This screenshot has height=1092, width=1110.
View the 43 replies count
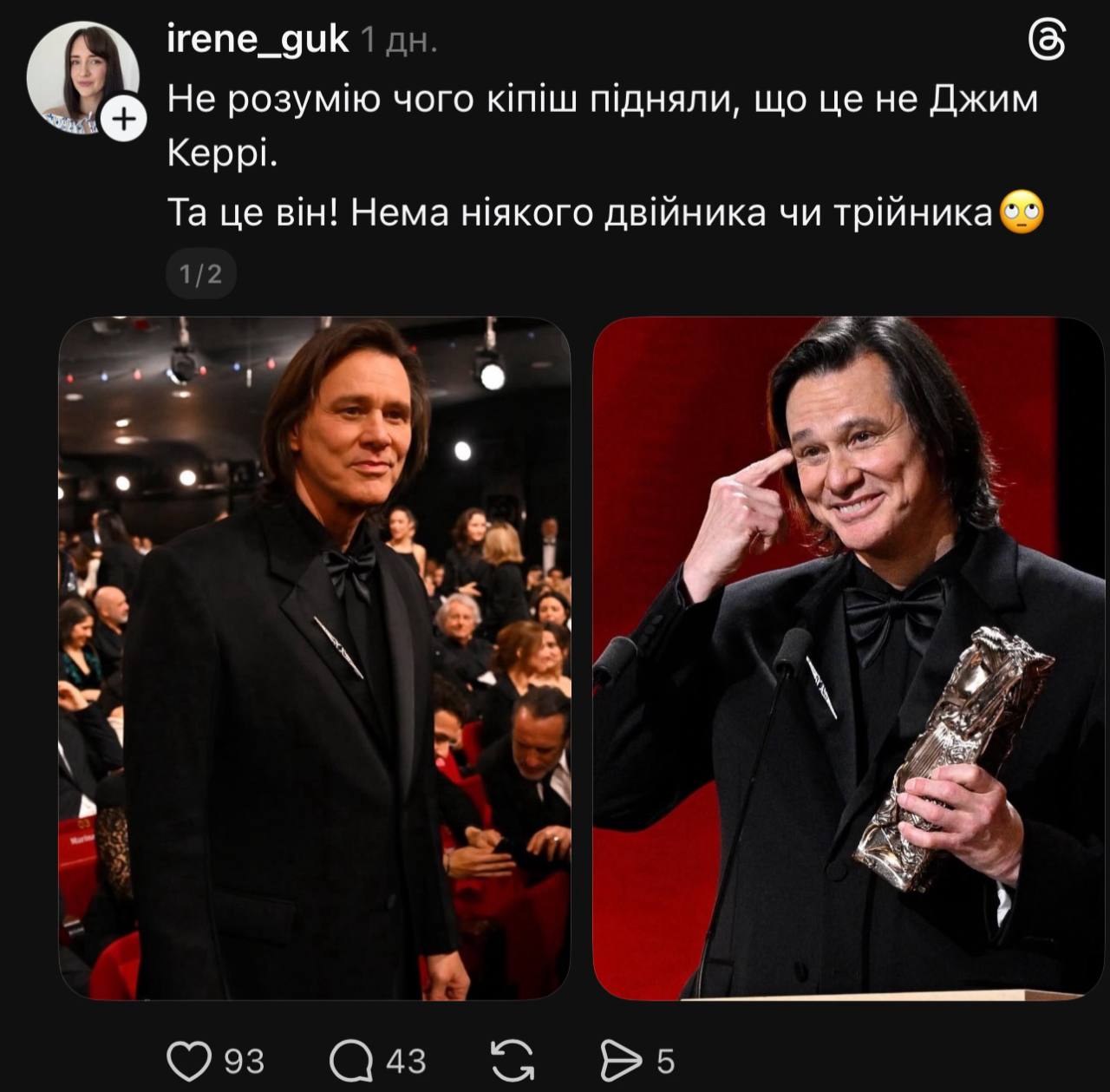click(406, 1061)
